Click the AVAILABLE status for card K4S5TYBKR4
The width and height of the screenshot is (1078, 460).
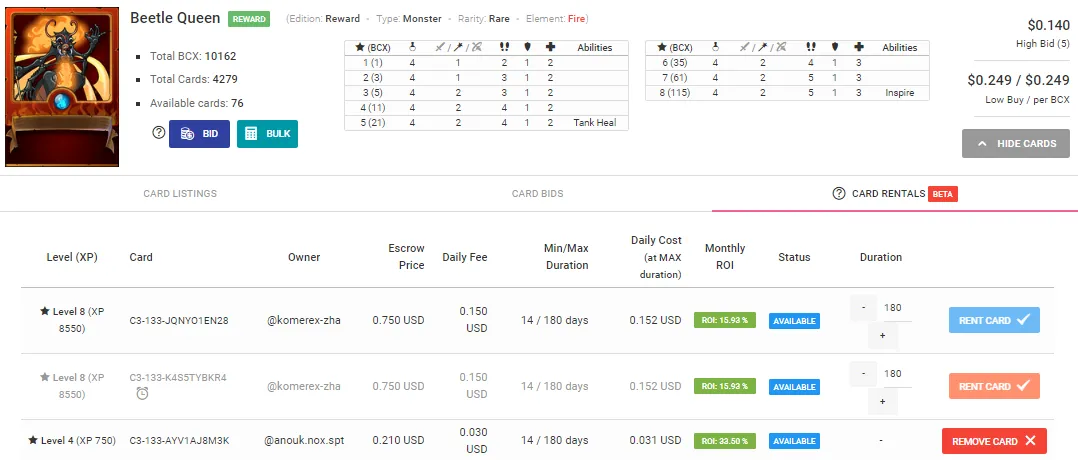[794, 387]
